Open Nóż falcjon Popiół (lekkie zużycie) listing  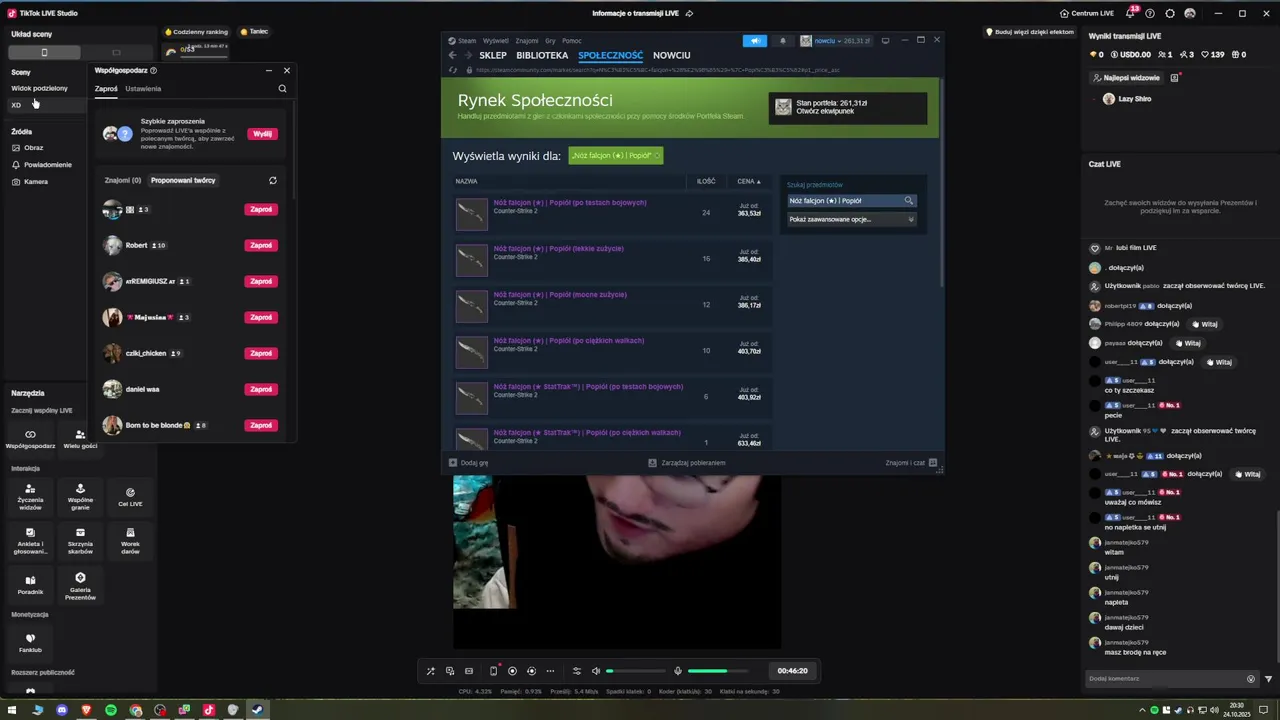click(x=558, y=249)
